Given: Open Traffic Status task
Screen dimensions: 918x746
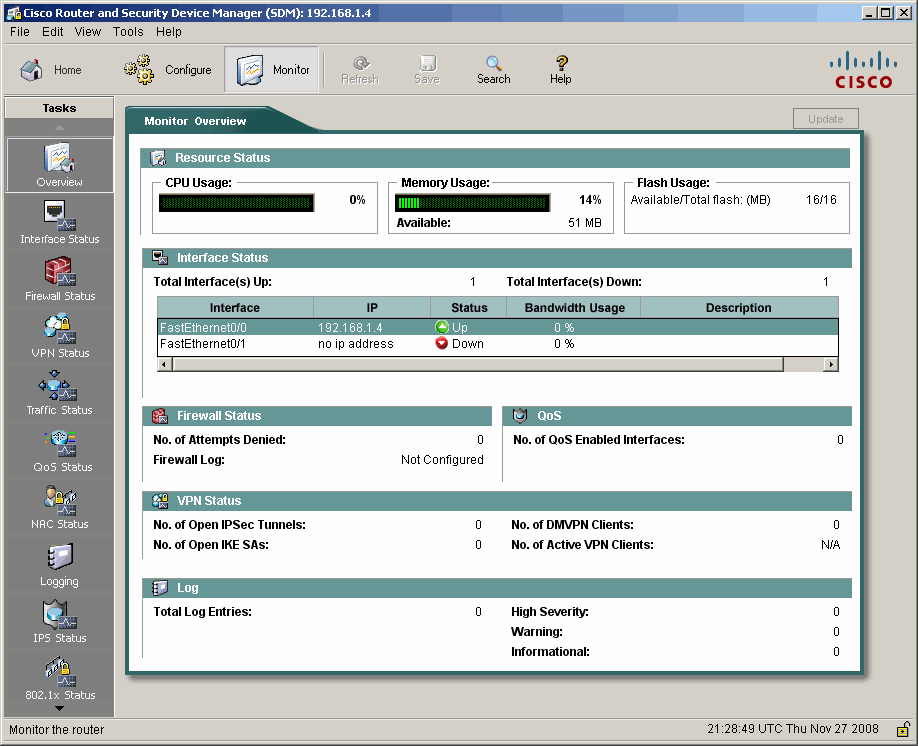Looking at the screenshot, I should pyautogui.click(x=59, y=393).
